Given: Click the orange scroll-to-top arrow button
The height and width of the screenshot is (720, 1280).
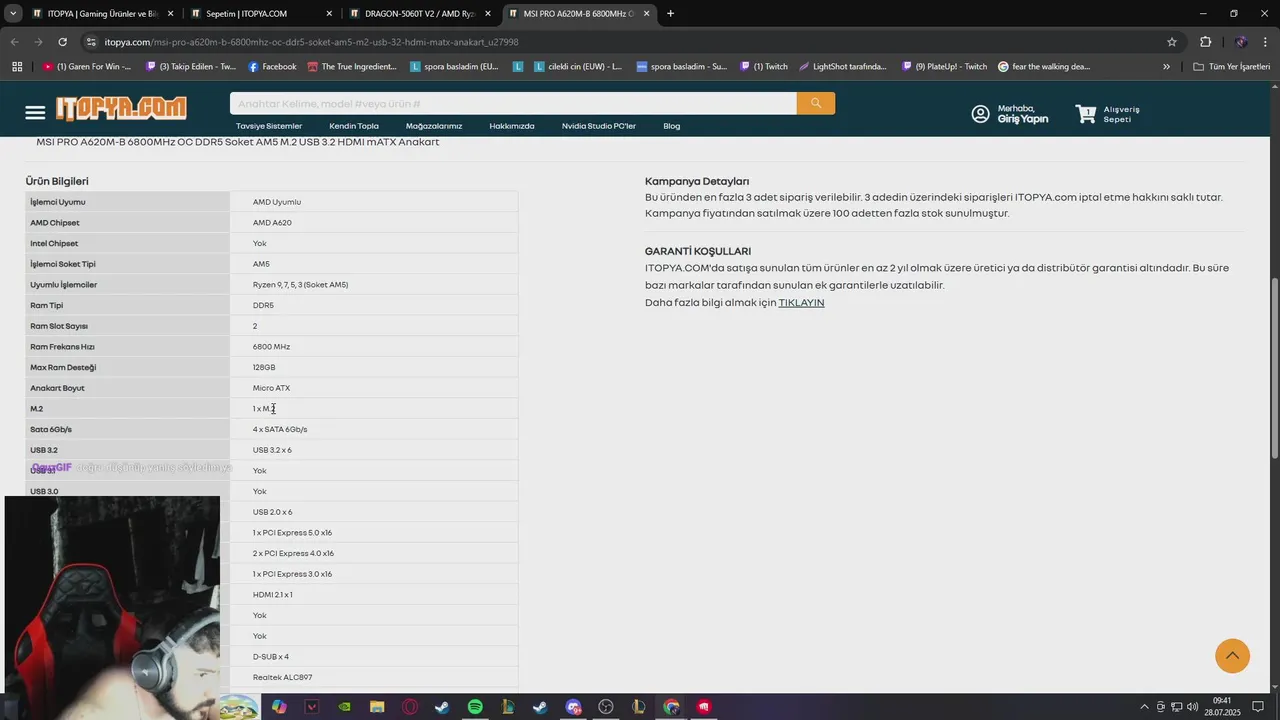Looking at the screenshot, I should pos(1232,655).
